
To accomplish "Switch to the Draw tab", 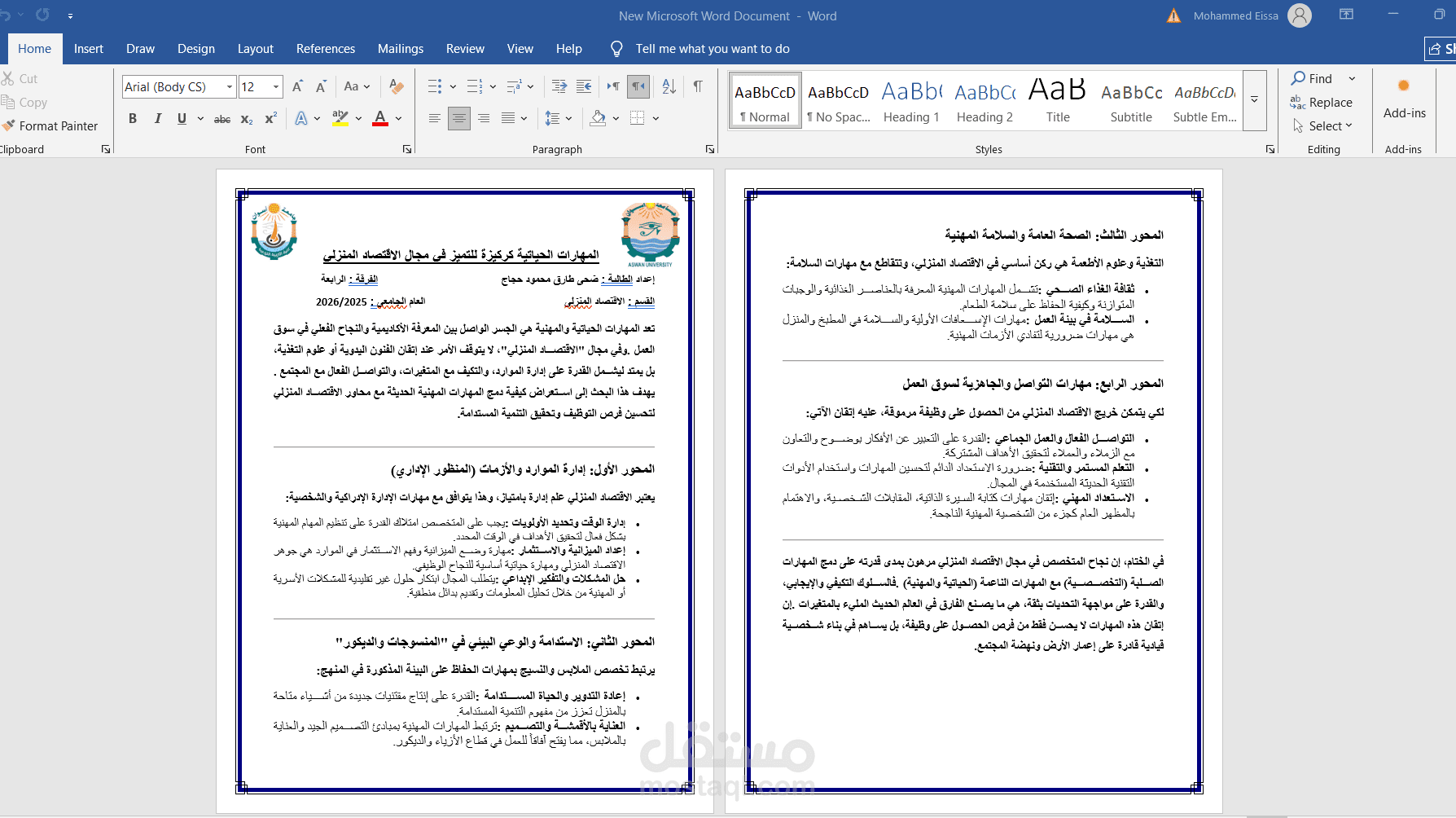I will tap(140, 49).
